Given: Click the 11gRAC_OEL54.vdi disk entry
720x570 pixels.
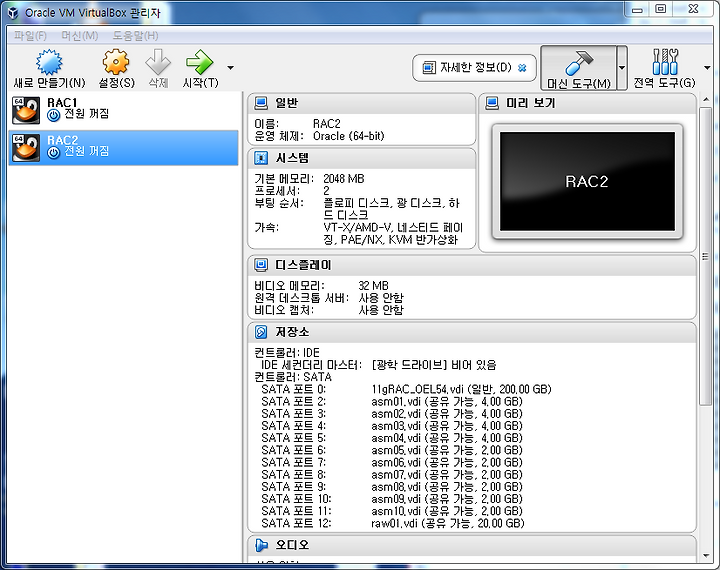Looking at the screenshot, I should (x=461, y=389).
